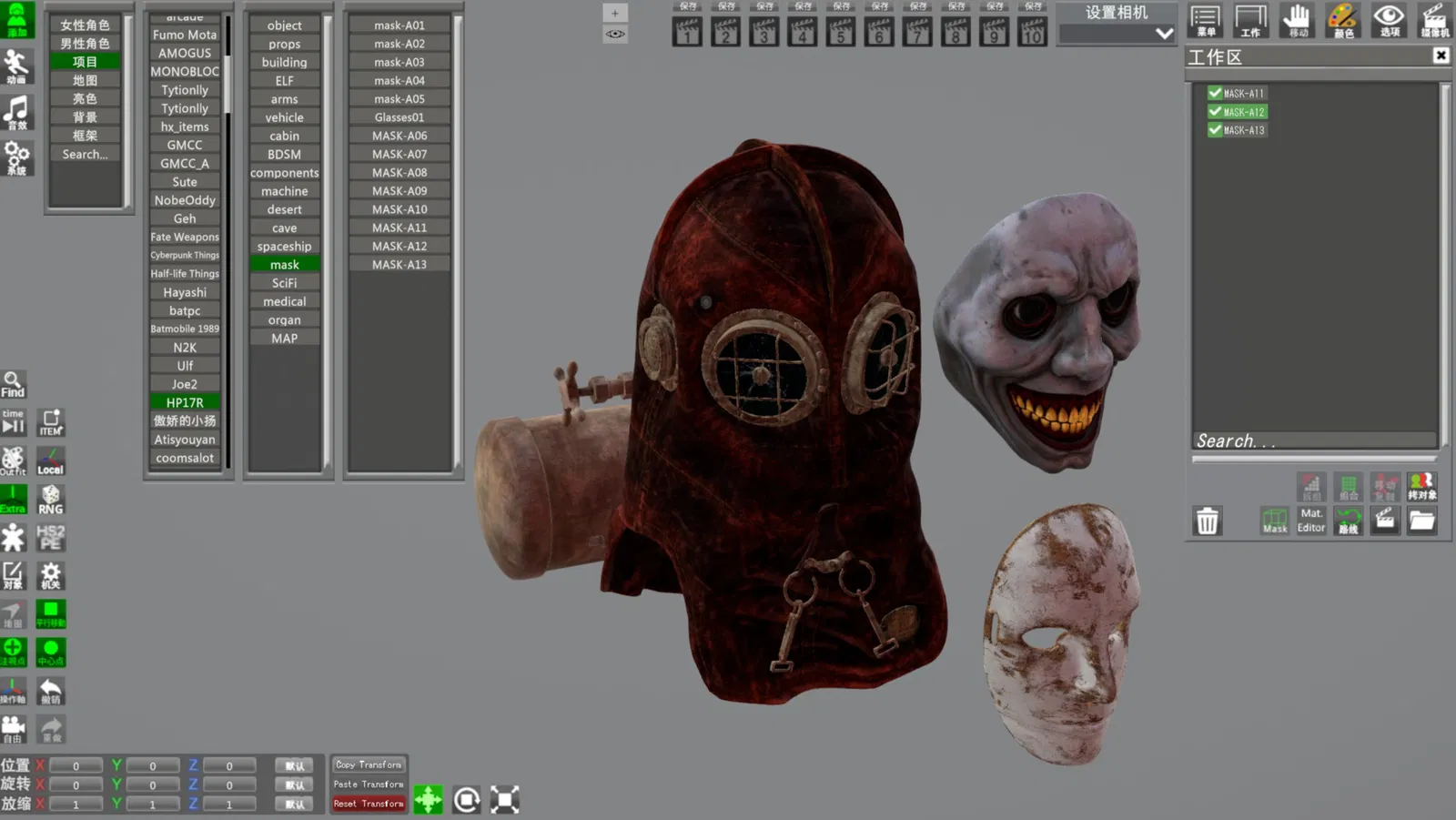Click the 自由 free camera icon
The width and height of the screenshot is (1456, 820).
(13, 730)
